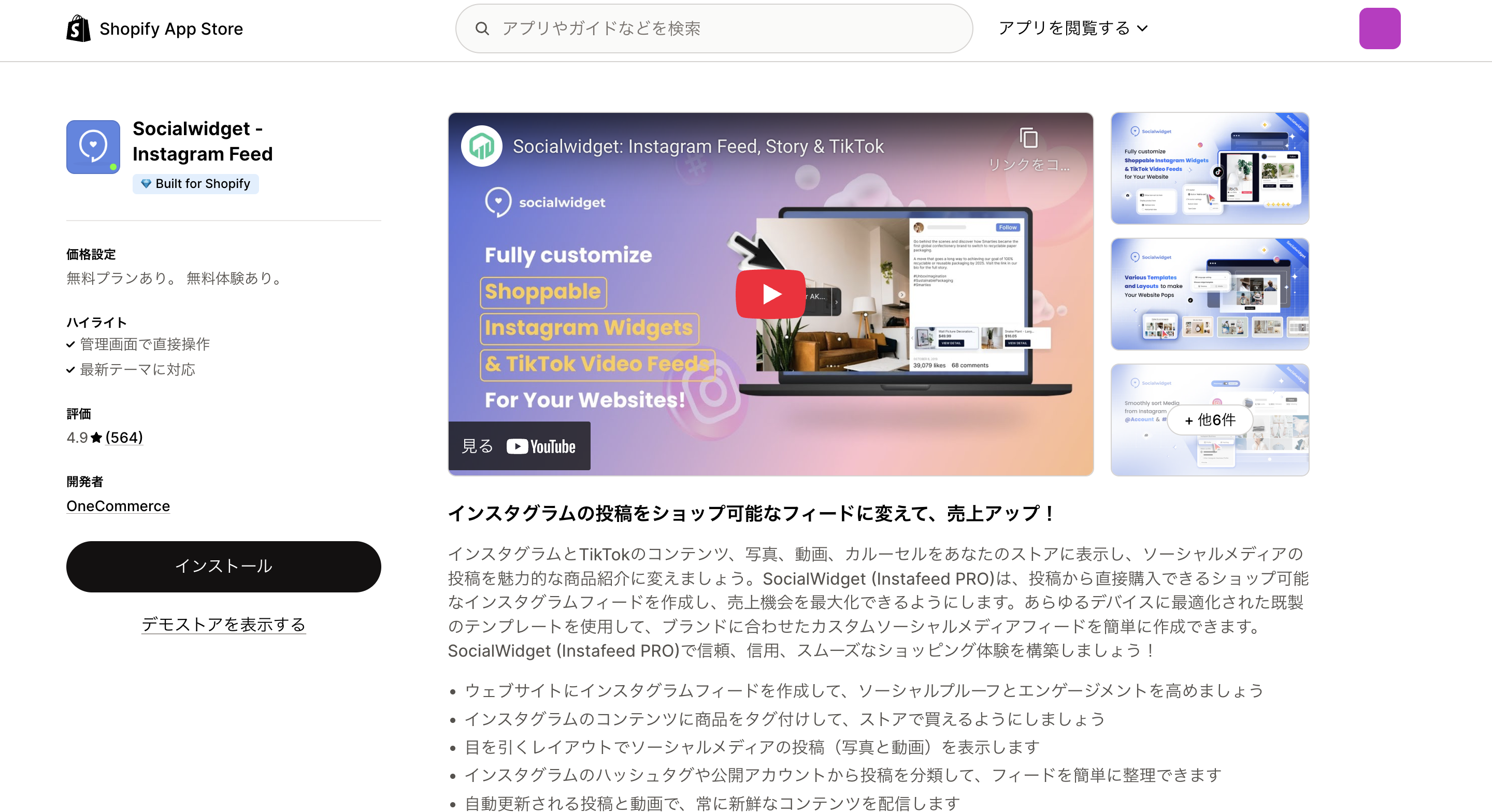Focus the app and guide search field
The width and height of the screenshot is (1492, 812).
pos(713,28)
